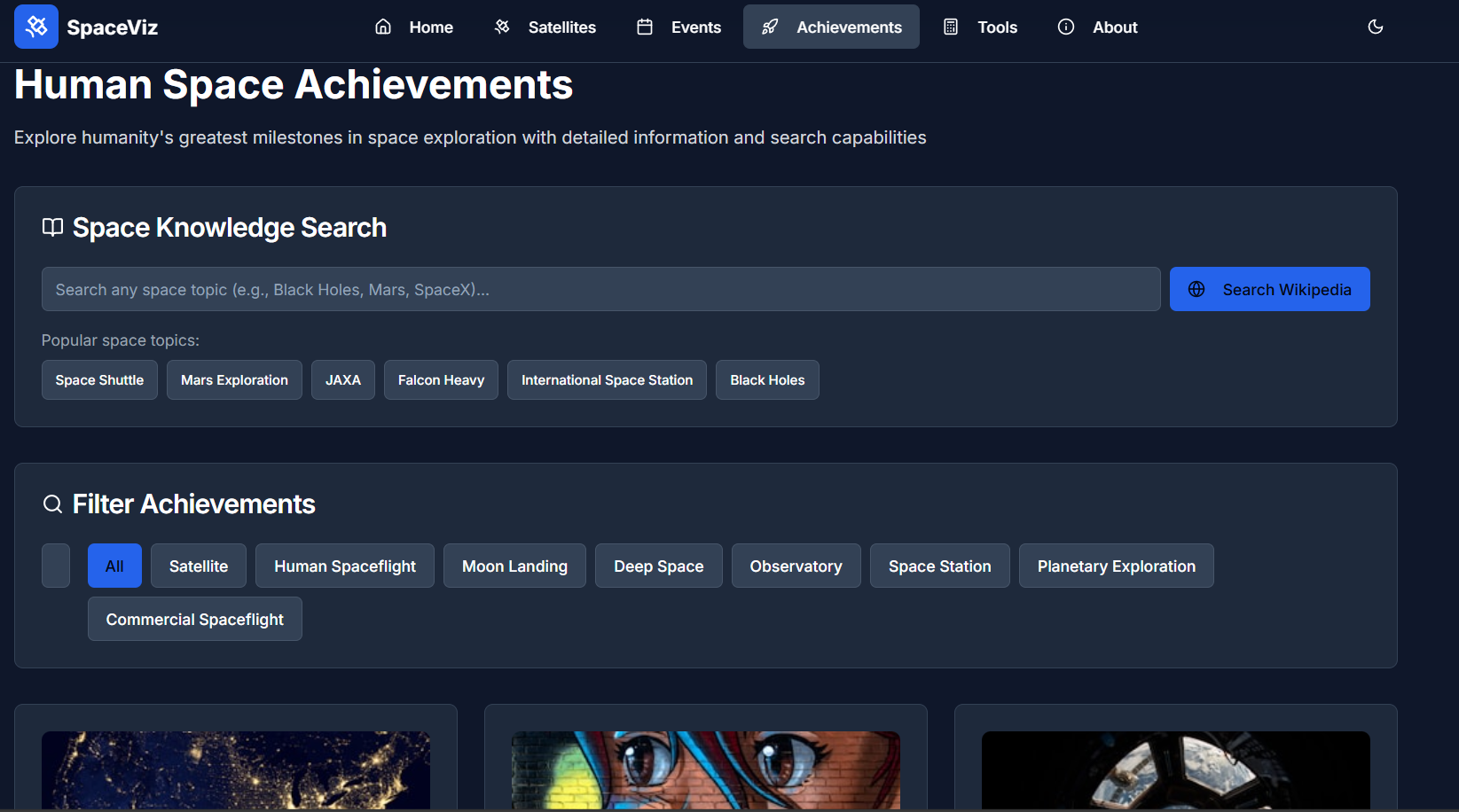
Task: Click the Search Wikipedia button
Action: click(1269, 289)
